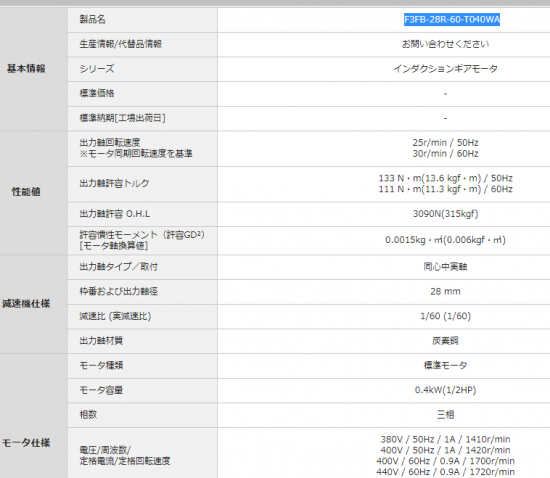Viewport: 550px width, 478px height.
Task: Click the 標準価格 label
Action: (97, 93)
